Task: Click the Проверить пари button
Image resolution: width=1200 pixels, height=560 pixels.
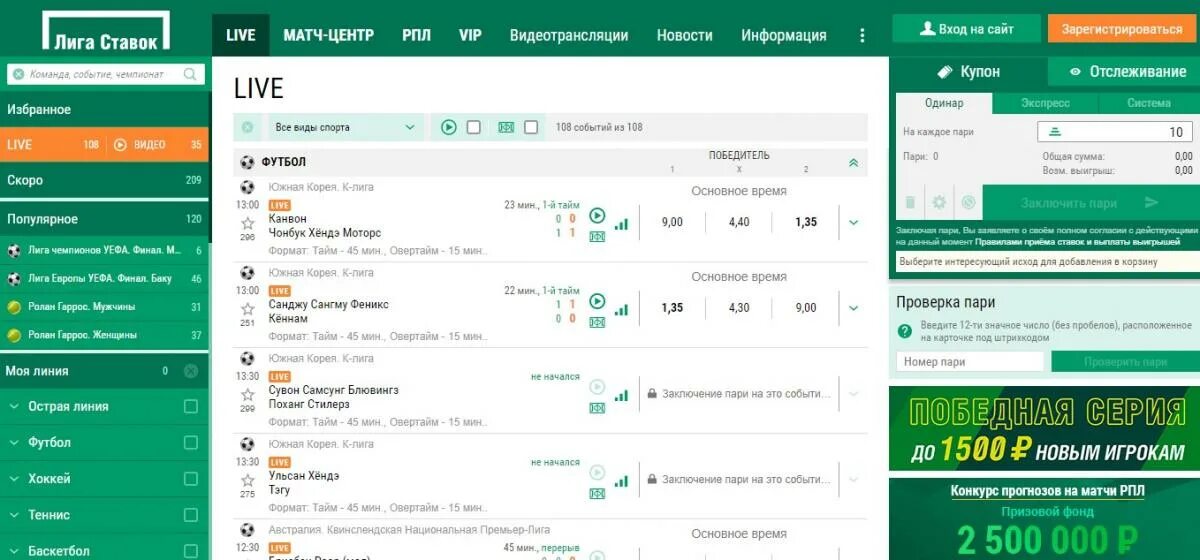Action: 1124,362
